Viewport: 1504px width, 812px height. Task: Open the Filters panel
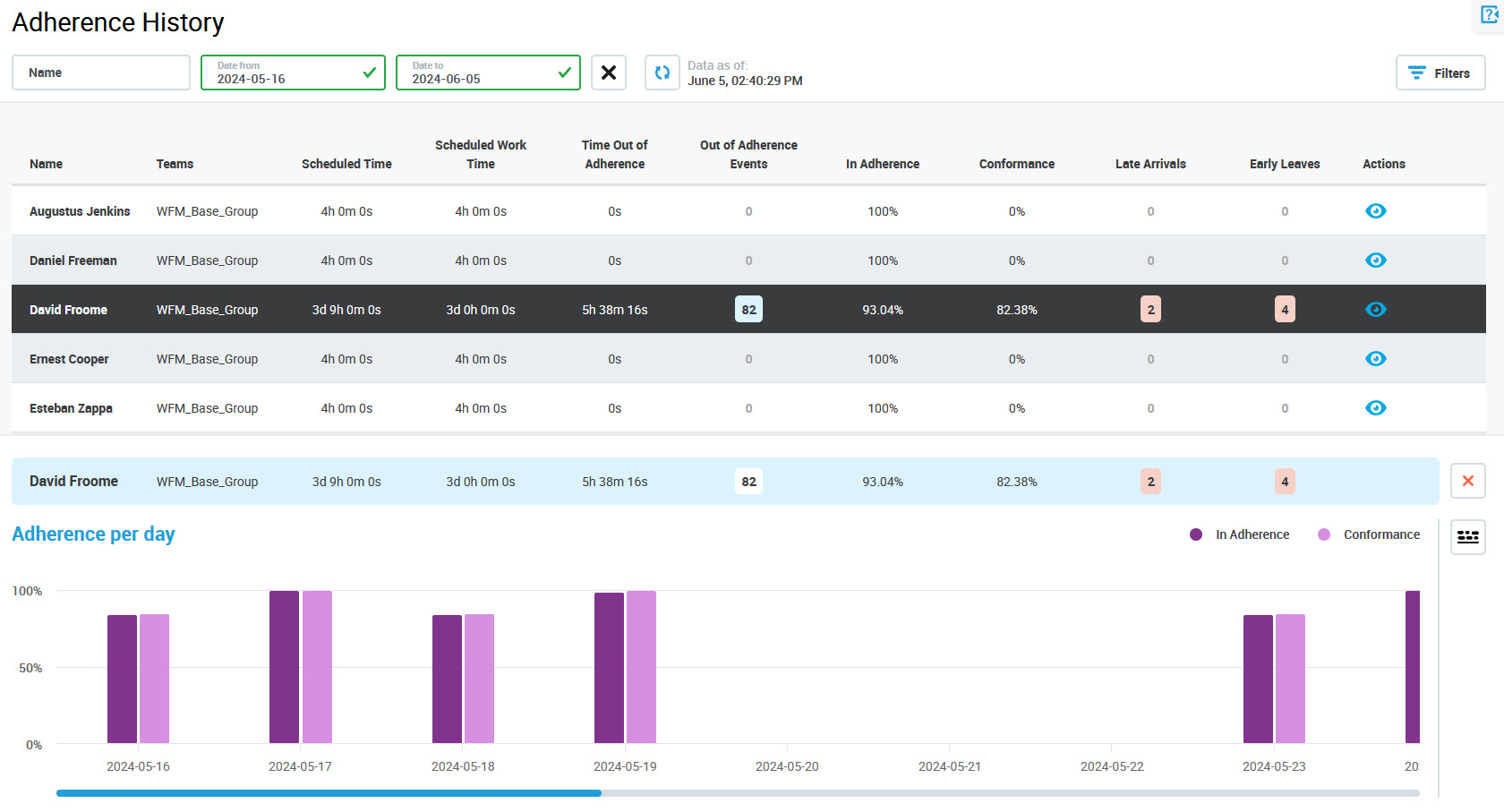coord(1440,73)
